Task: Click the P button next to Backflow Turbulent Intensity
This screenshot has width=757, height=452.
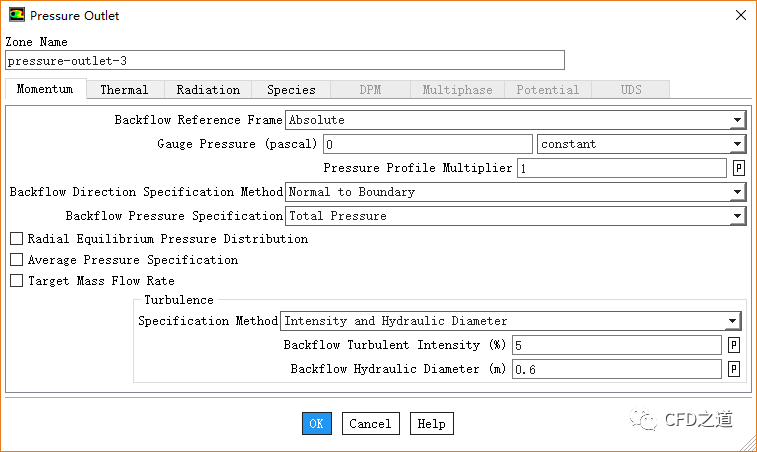Action: (x=733, y=345)
